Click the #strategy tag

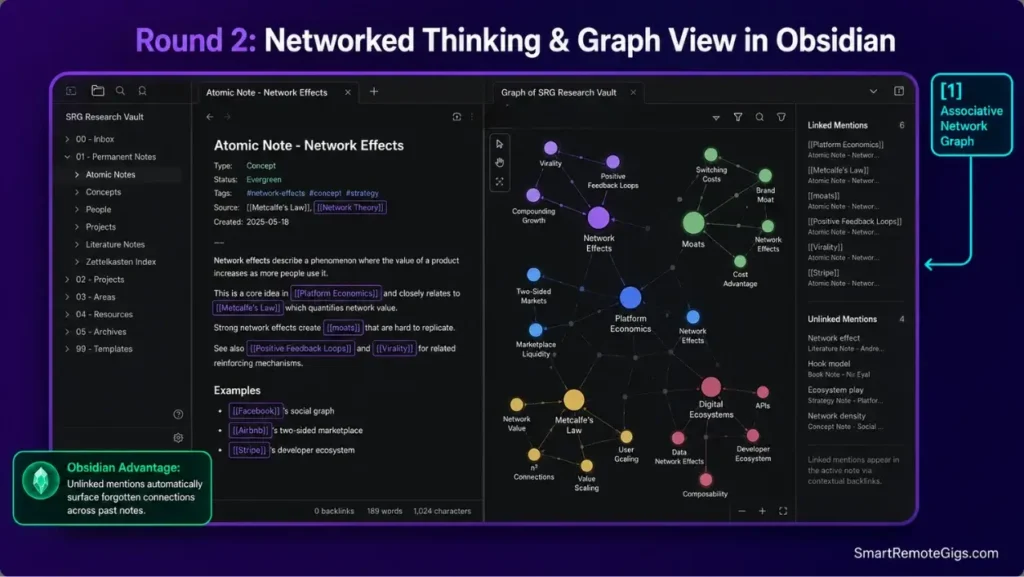[362, 193]
